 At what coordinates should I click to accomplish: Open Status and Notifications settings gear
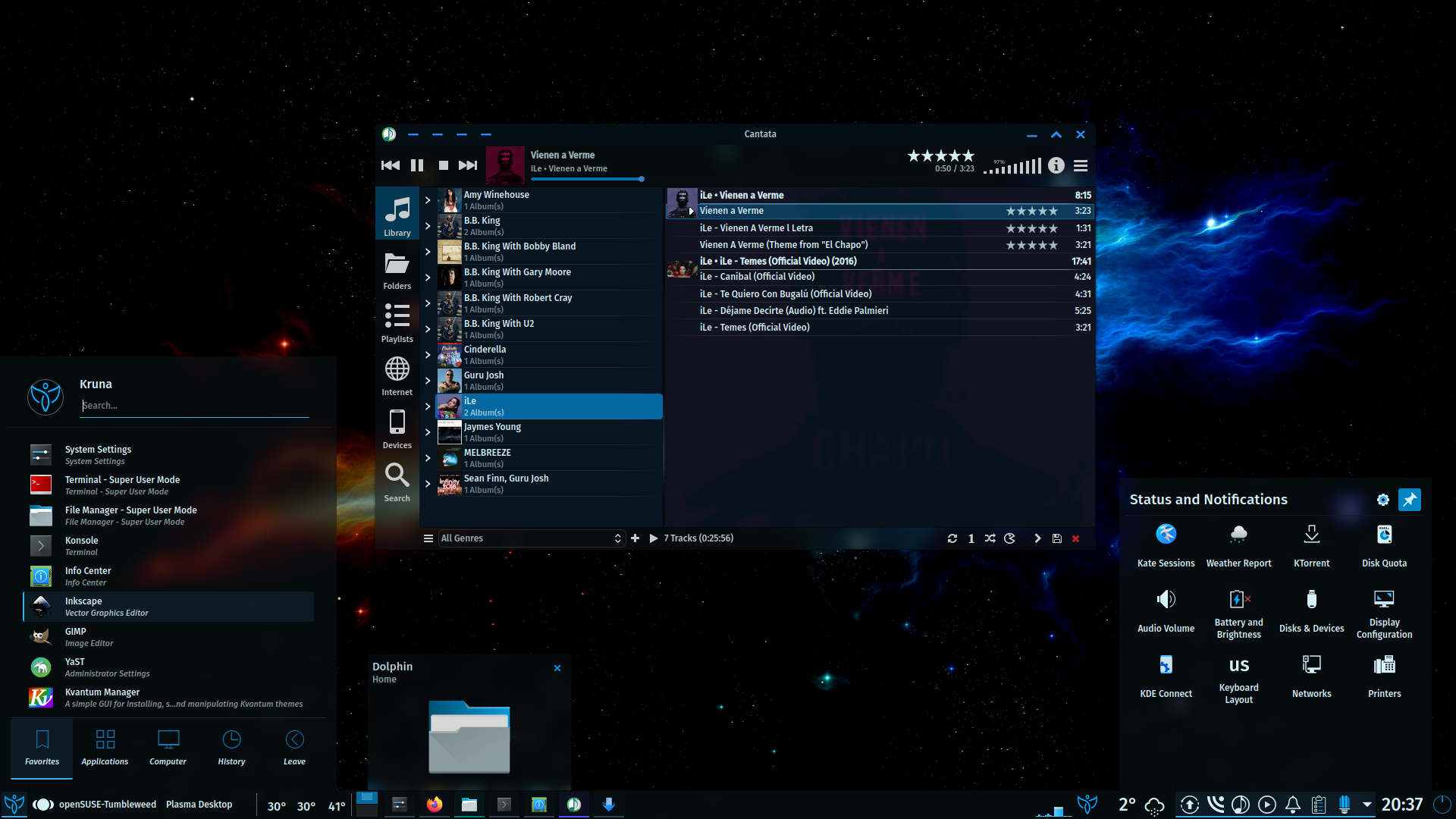pos(1383,500)
